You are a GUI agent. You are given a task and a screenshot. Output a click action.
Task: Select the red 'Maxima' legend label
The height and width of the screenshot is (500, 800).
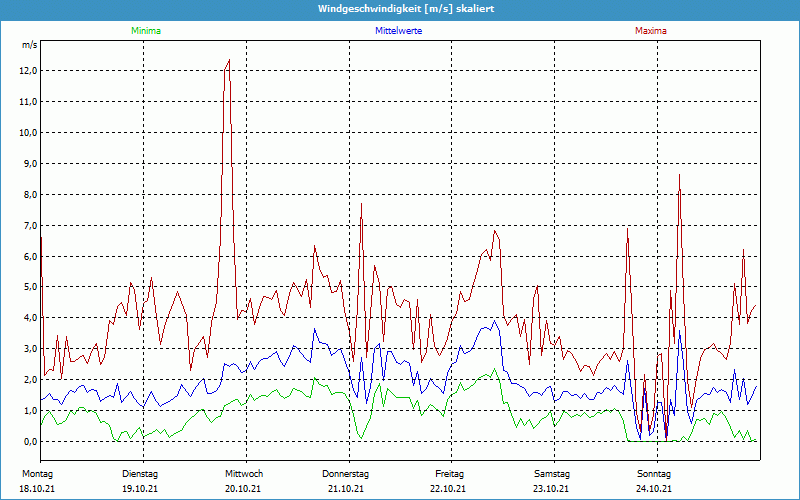pos(651,31)
